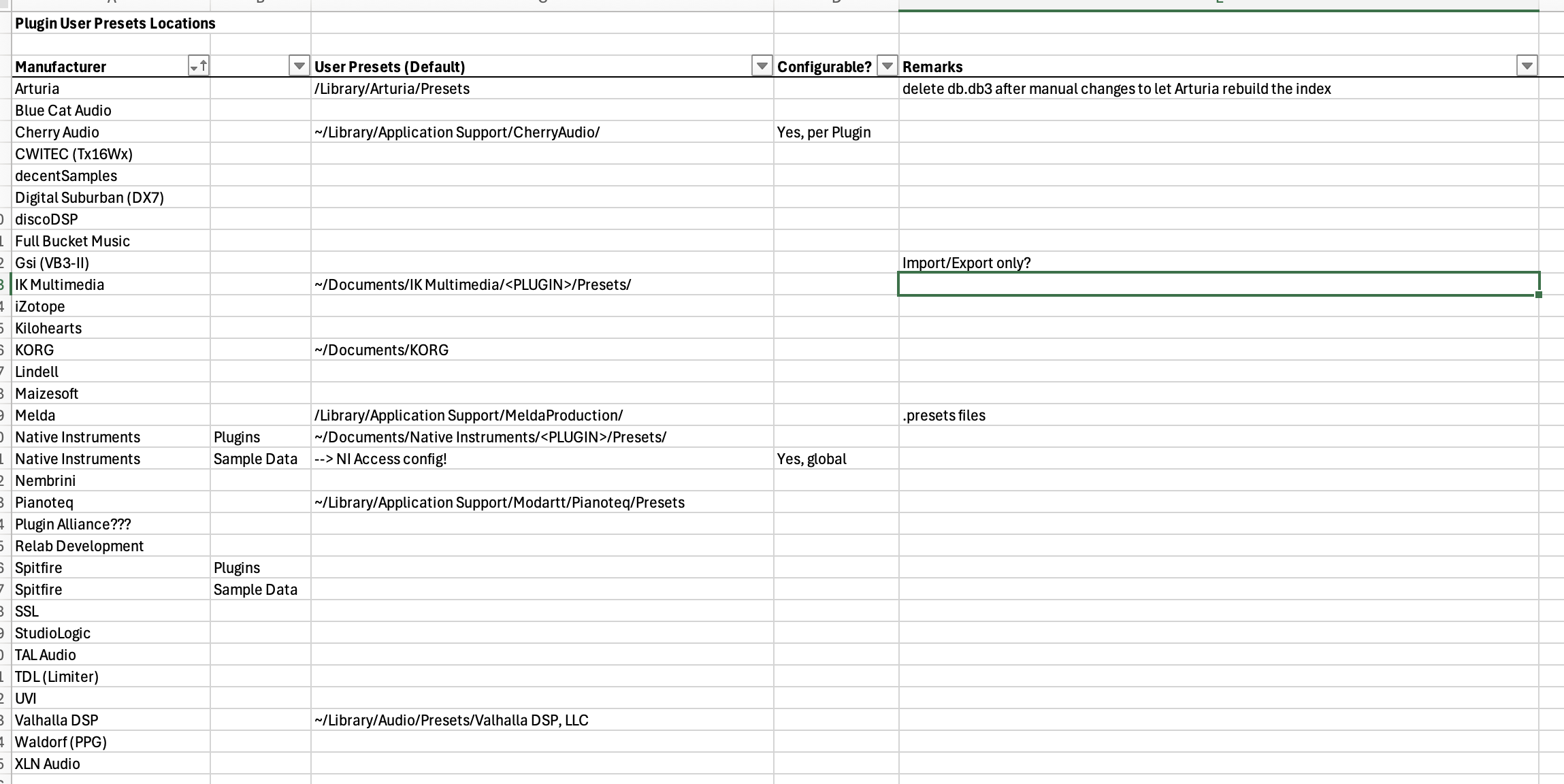Select the 'Valhalla DSP' manufacturer cell
The image size is (1564, 784).
pos(111,720)
